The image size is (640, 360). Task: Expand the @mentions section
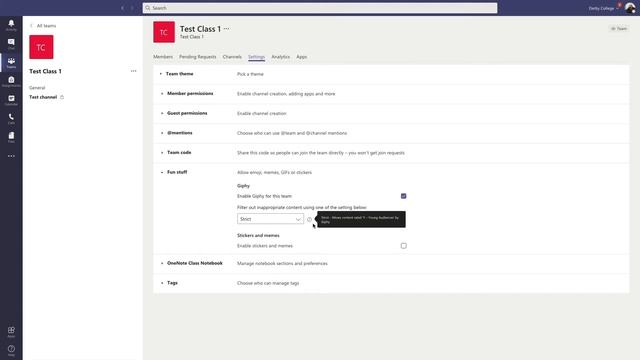pos(162,133)
